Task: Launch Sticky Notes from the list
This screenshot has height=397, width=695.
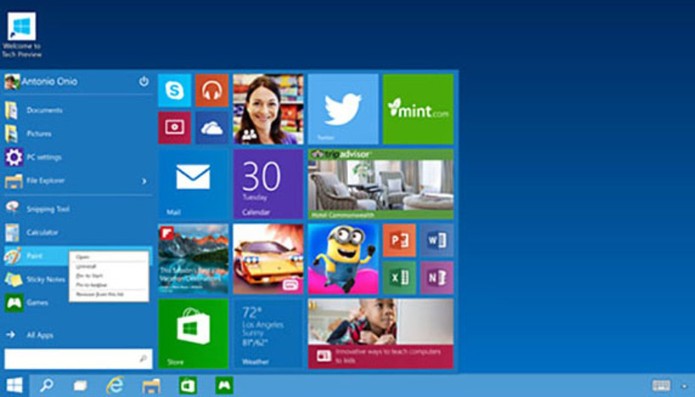Action: tap(35, 279)
